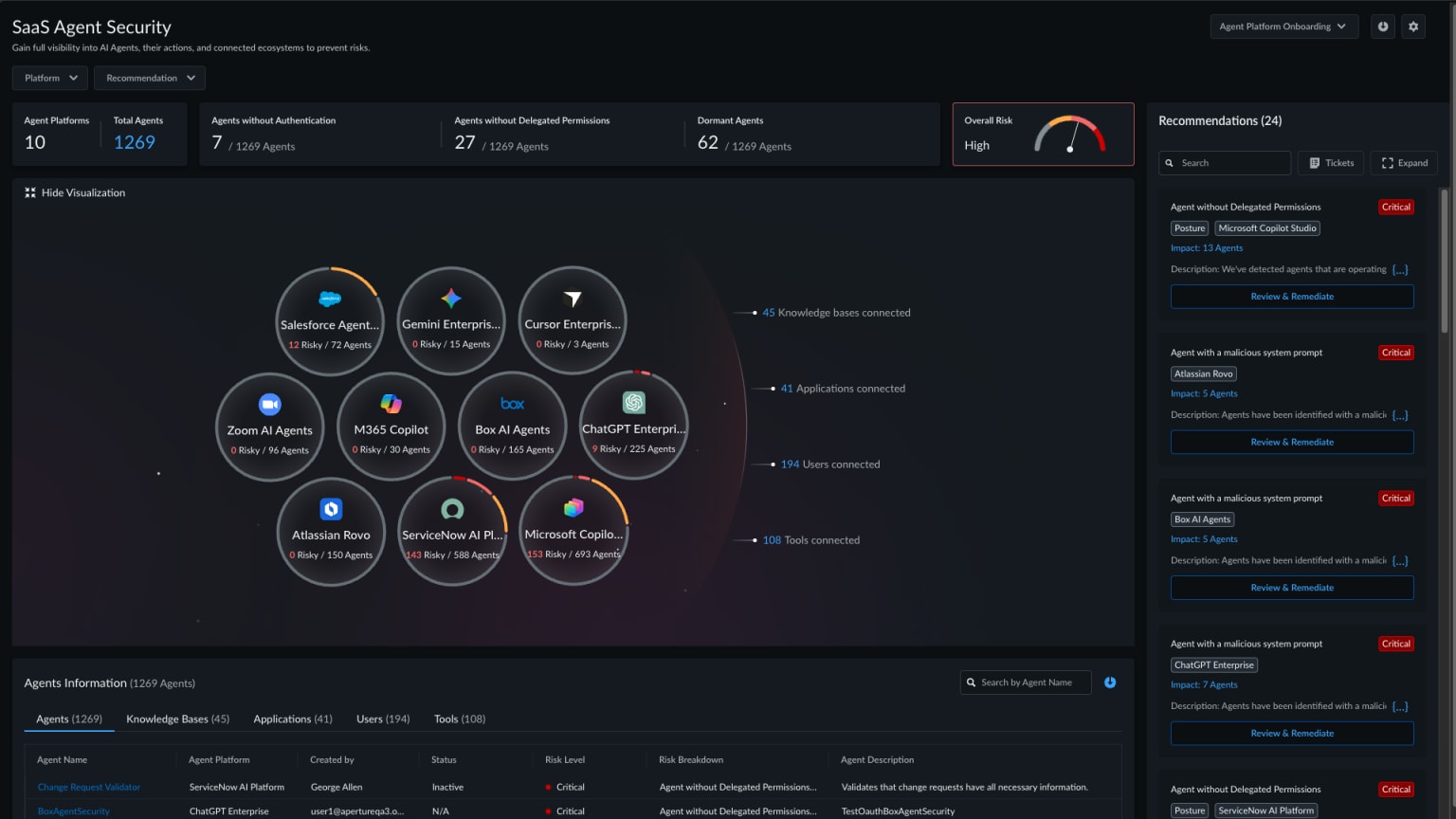Click the Atlassian Rovo tag in recommendations
Image resolution: width=1456 pixels, height=819 pixels.
[1204, 374]
